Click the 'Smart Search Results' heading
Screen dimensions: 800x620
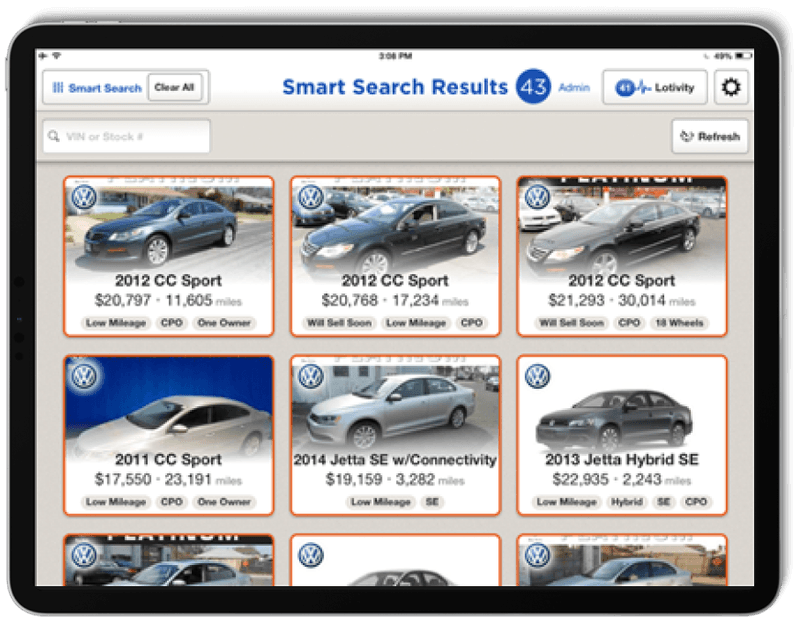click(x=395, y=87)
